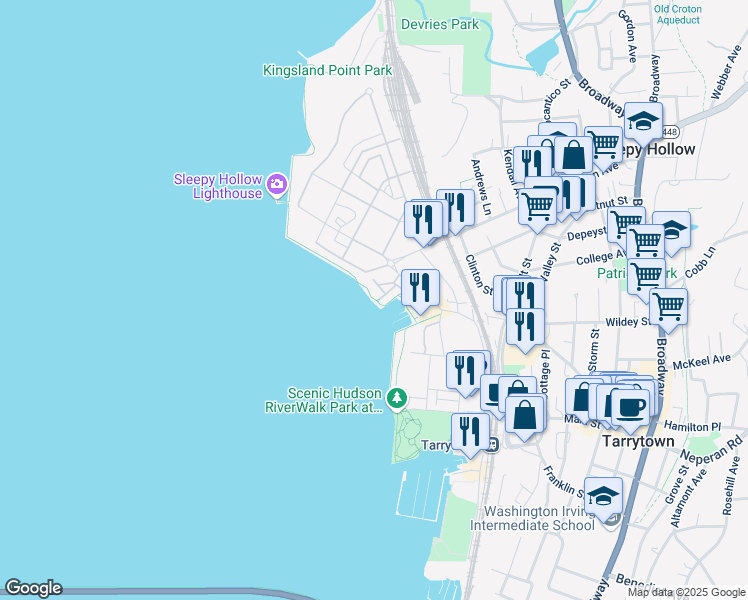Select the school marker above Washington Irving school
Screen dimensions: 748x600
(x=603, y=497)
